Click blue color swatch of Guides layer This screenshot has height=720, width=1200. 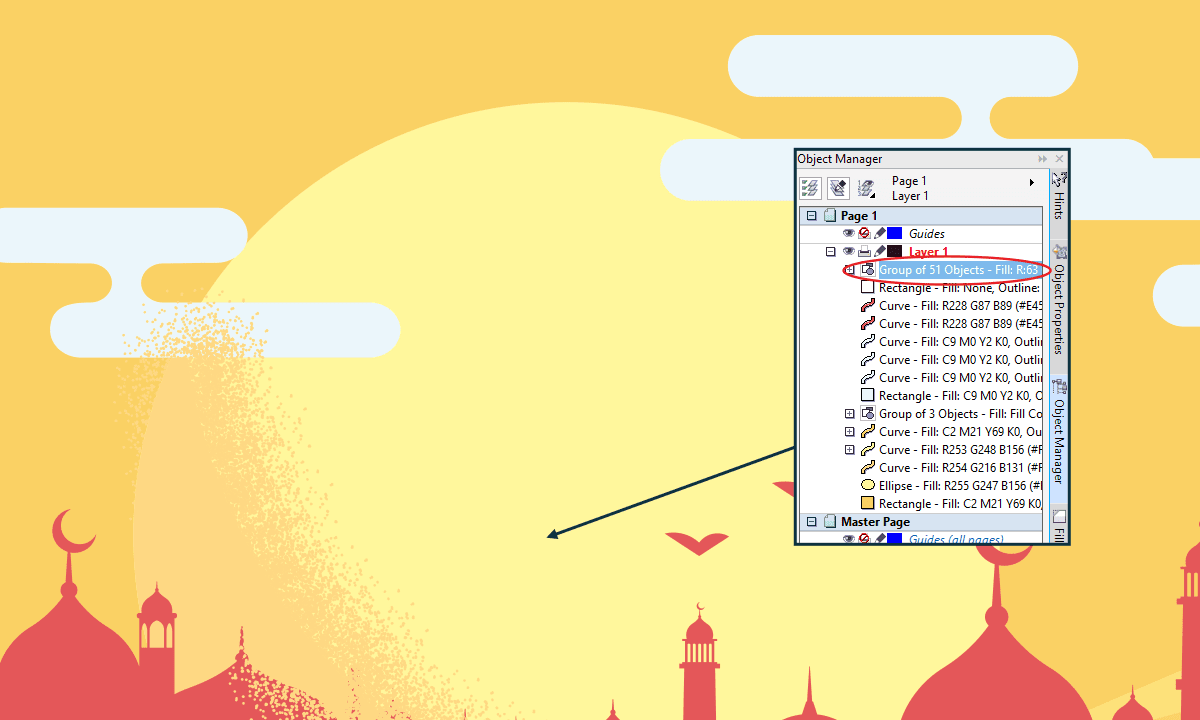895,233
